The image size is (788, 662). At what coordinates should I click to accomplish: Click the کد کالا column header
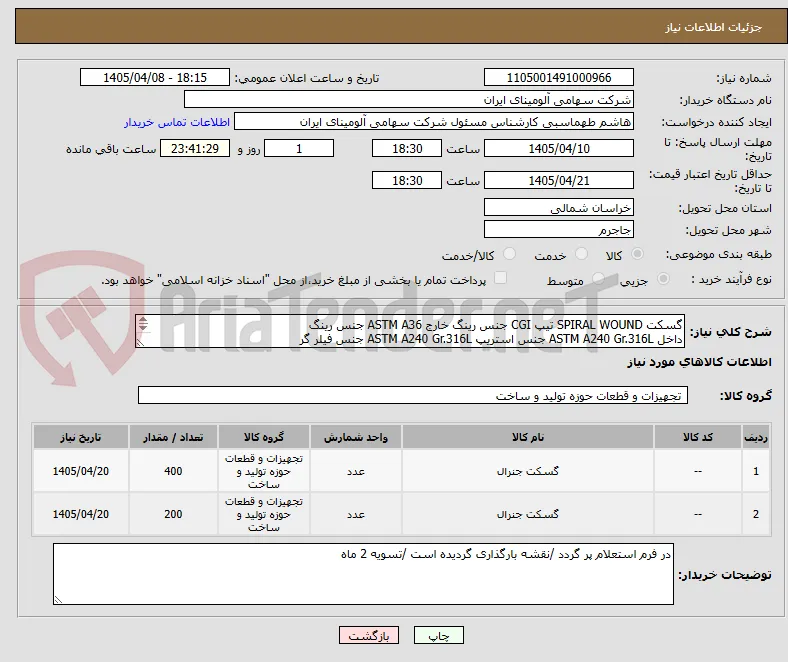pos(698,437)
